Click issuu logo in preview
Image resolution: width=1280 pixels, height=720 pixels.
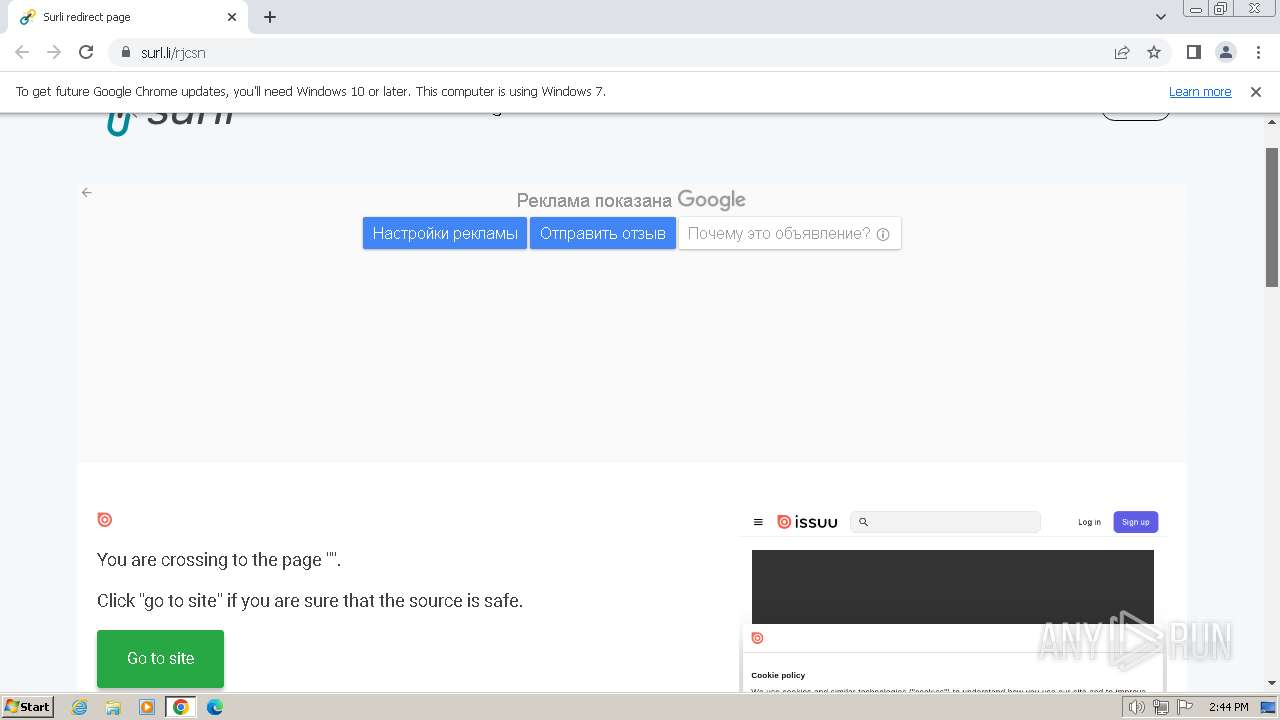(x=808, y=522)
